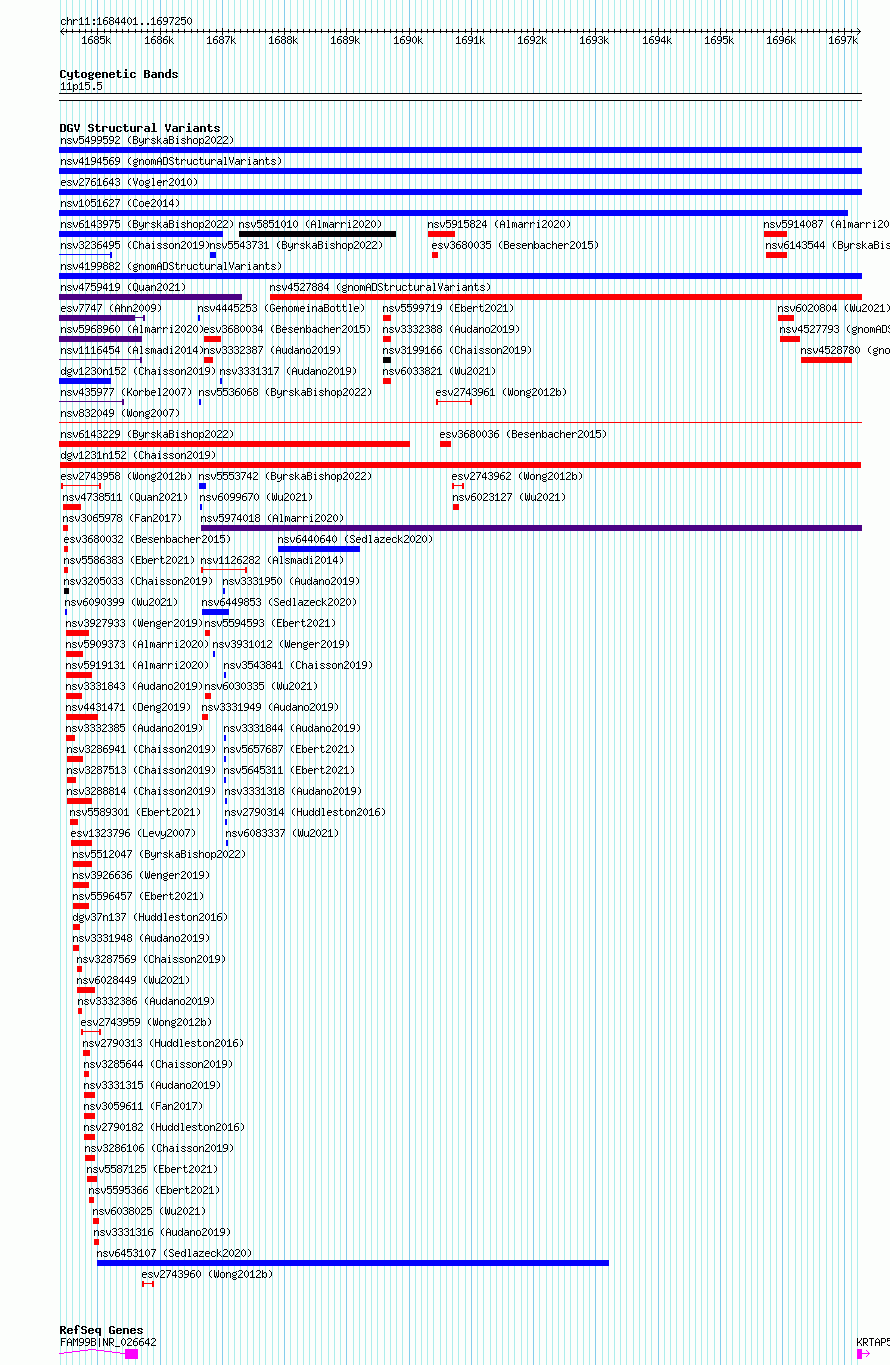
Task: Click label nsv6453107 (Sedlazeck2020)
Action: (174, 1254)
